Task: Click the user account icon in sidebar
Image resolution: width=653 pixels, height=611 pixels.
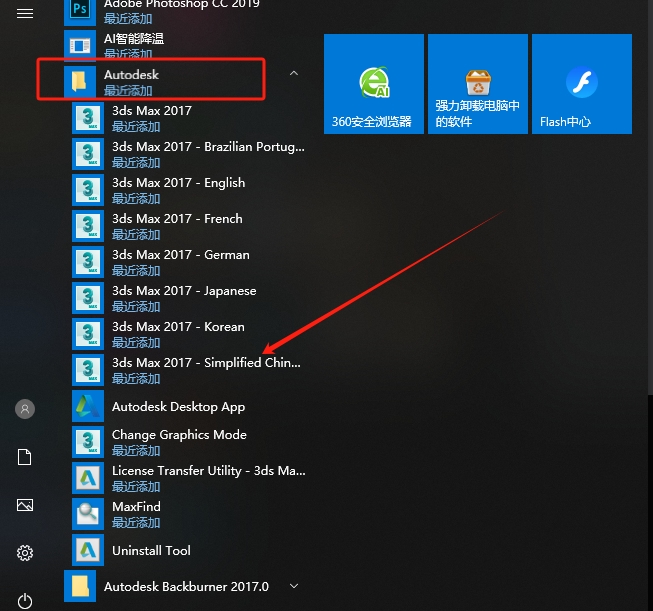Action: pos(25,409)
